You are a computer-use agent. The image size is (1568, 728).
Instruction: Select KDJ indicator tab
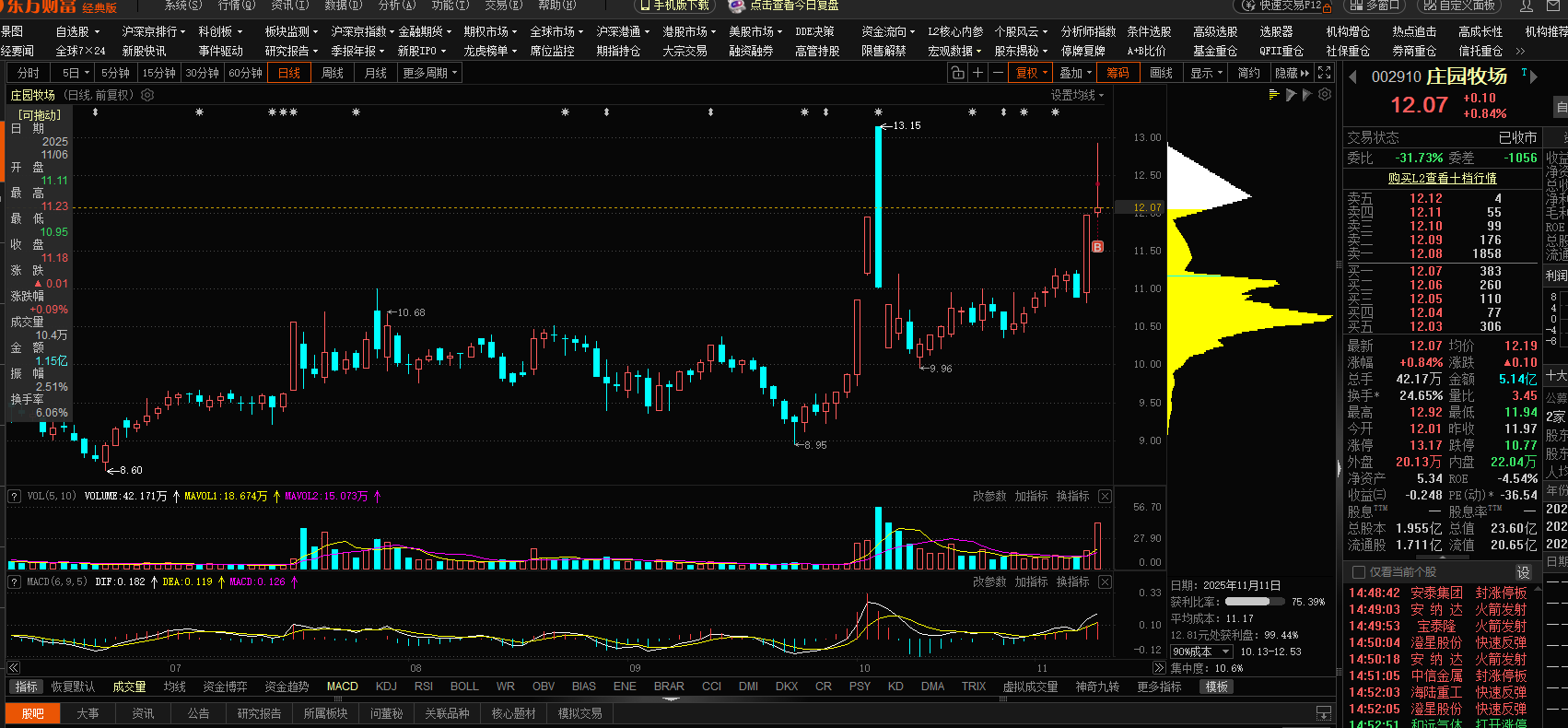[x=386, y=687]
